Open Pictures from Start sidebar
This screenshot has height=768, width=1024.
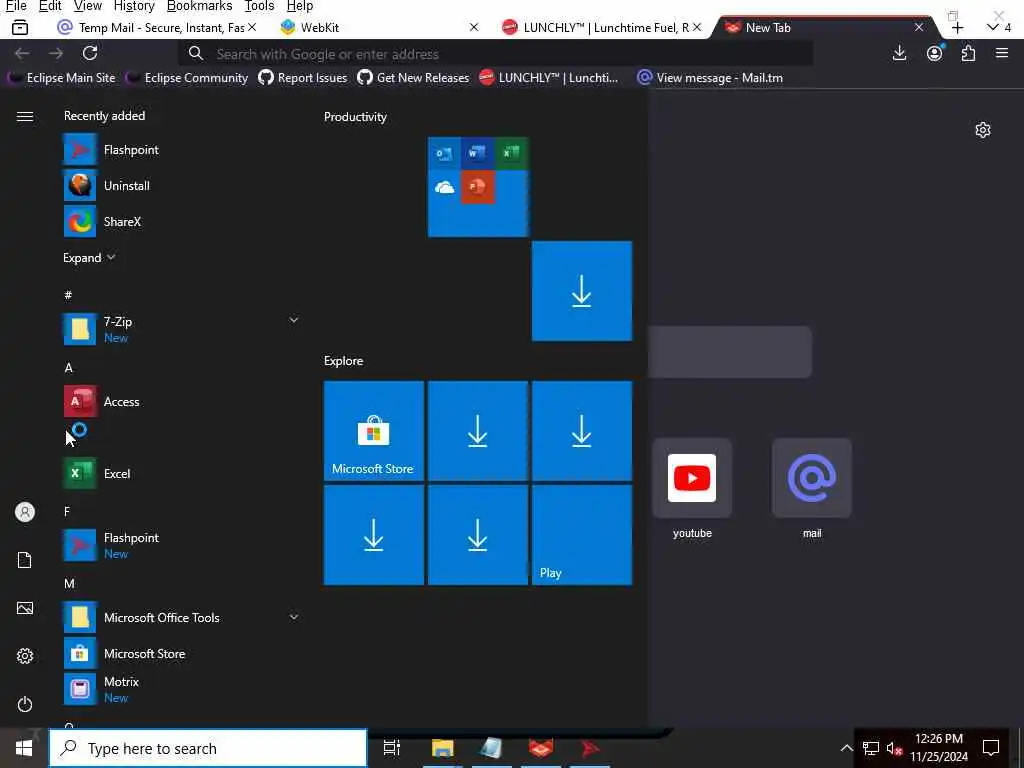(25, 609)
